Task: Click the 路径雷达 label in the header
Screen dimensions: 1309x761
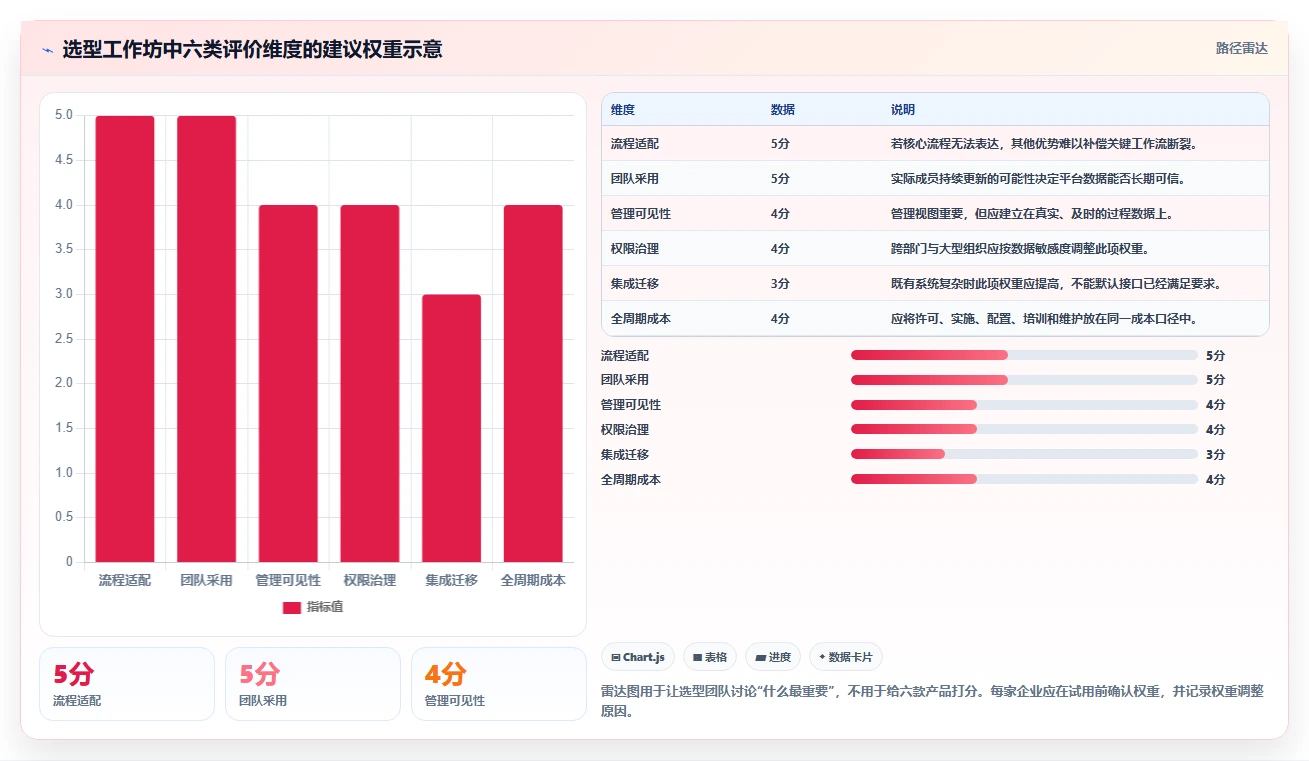Action: coord(1241,48)
